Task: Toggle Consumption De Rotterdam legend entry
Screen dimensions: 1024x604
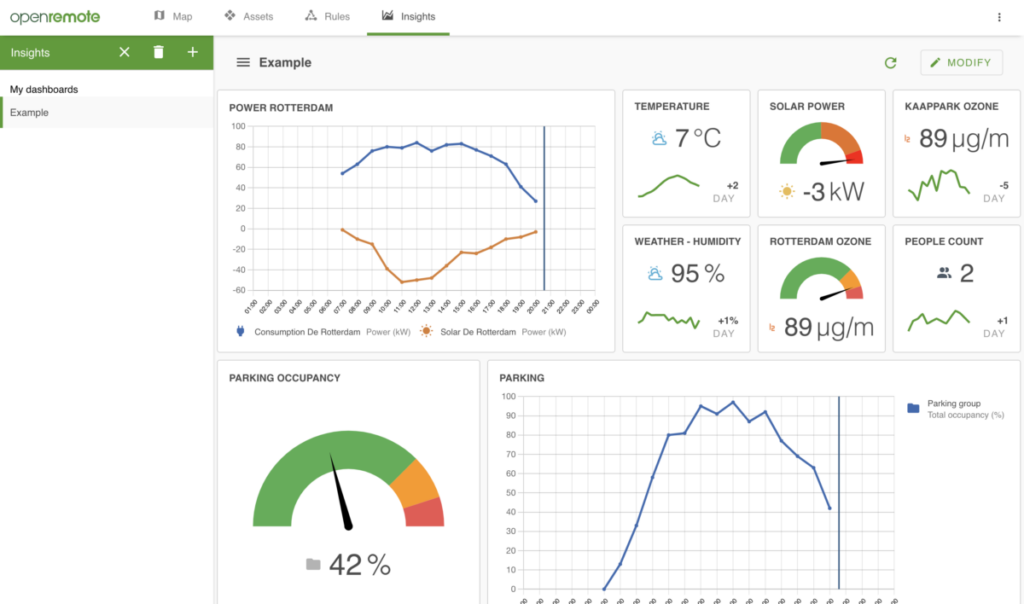Action: (300, 332)
